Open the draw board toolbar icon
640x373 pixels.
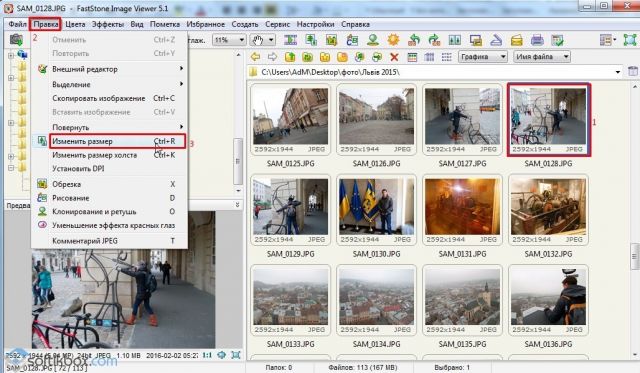[x=352, y=40]
